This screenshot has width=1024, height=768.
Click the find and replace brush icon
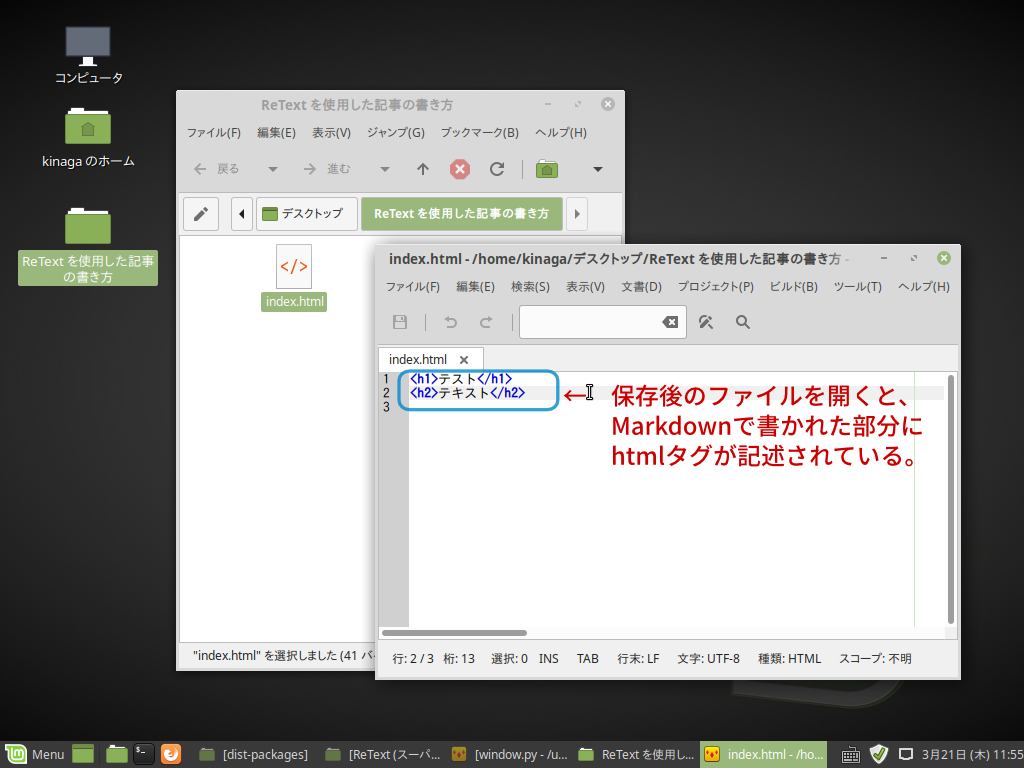pos(706,322)
